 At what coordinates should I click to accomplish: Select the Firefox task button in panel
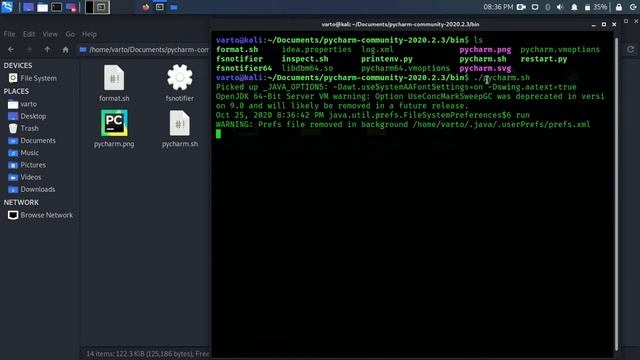(146, 7)
